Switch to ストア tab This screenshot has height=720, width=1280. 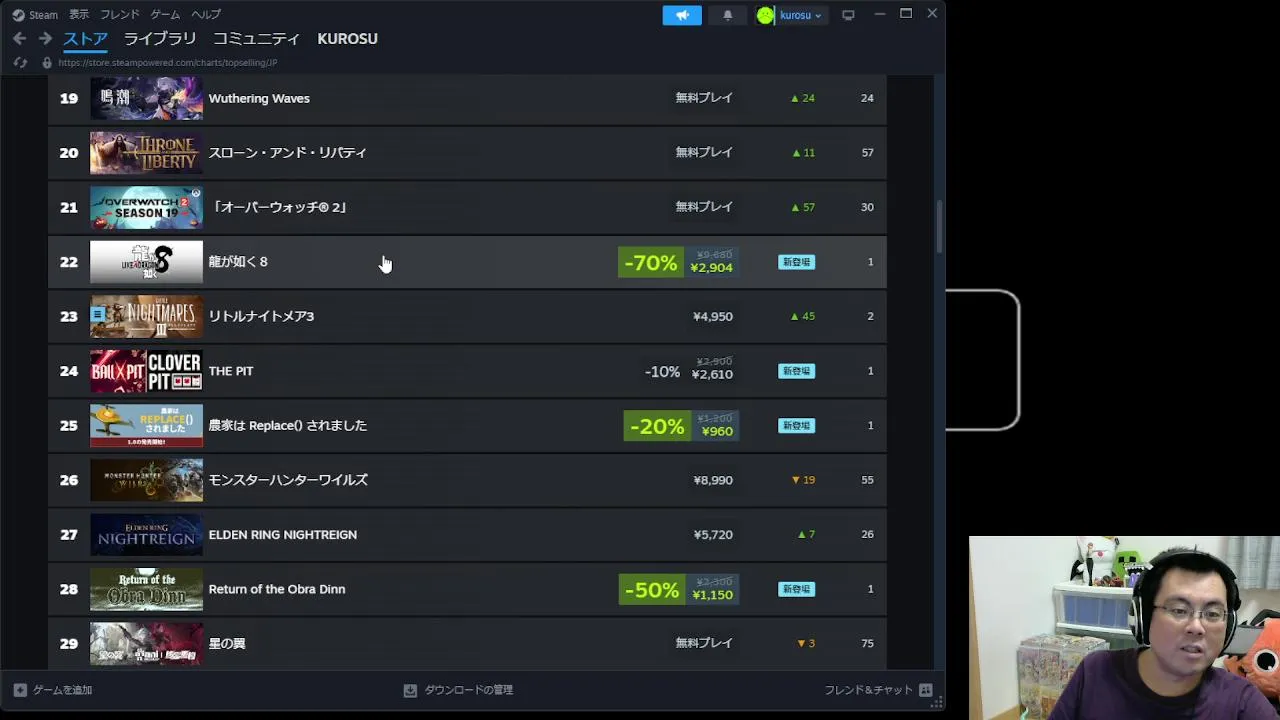(85, 39)
